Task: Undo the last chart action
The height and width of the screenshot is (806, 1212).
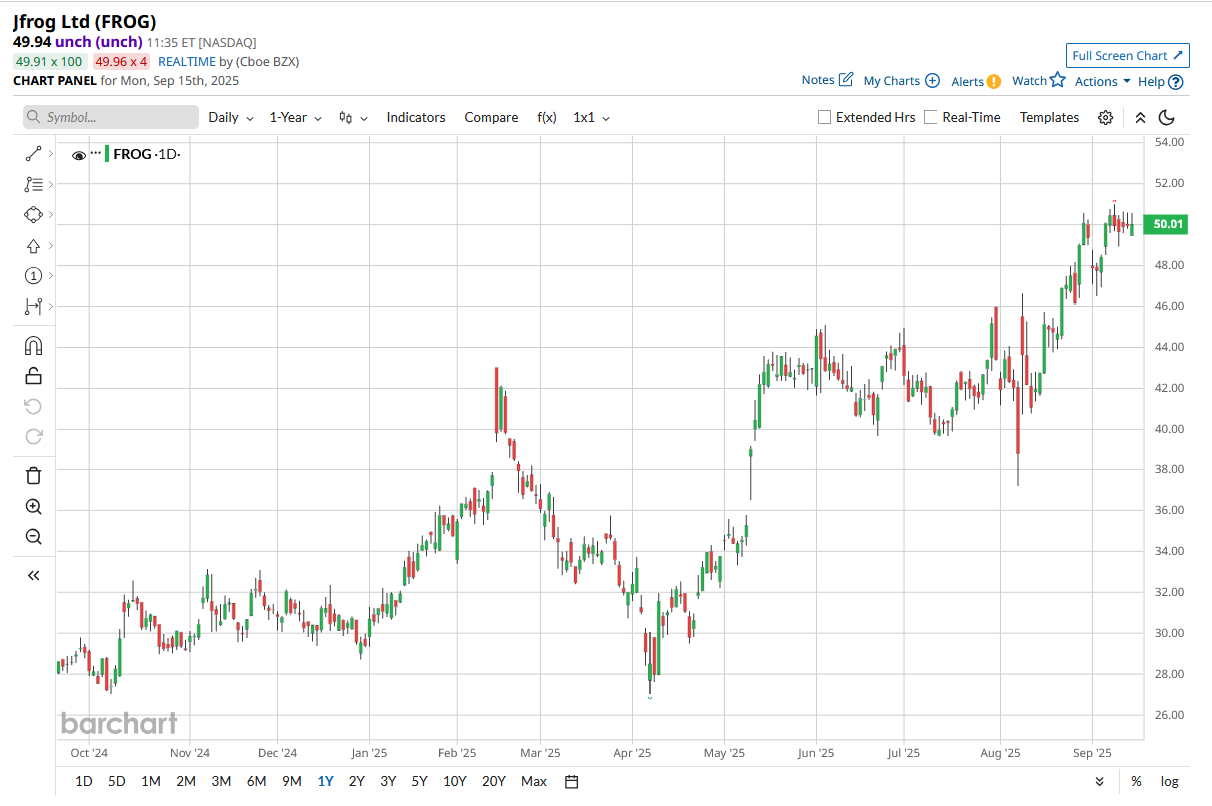Action: (33, 406)
